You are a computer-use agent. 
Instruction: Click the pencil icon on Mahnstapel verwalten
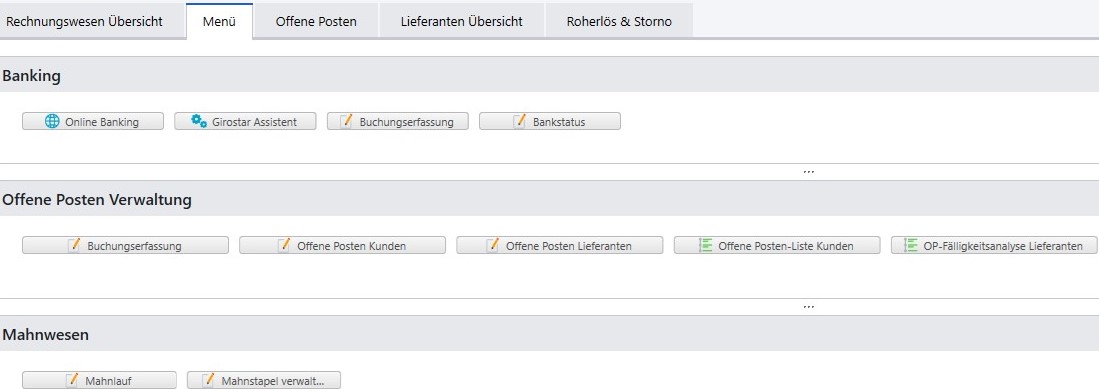pos(208,381)
